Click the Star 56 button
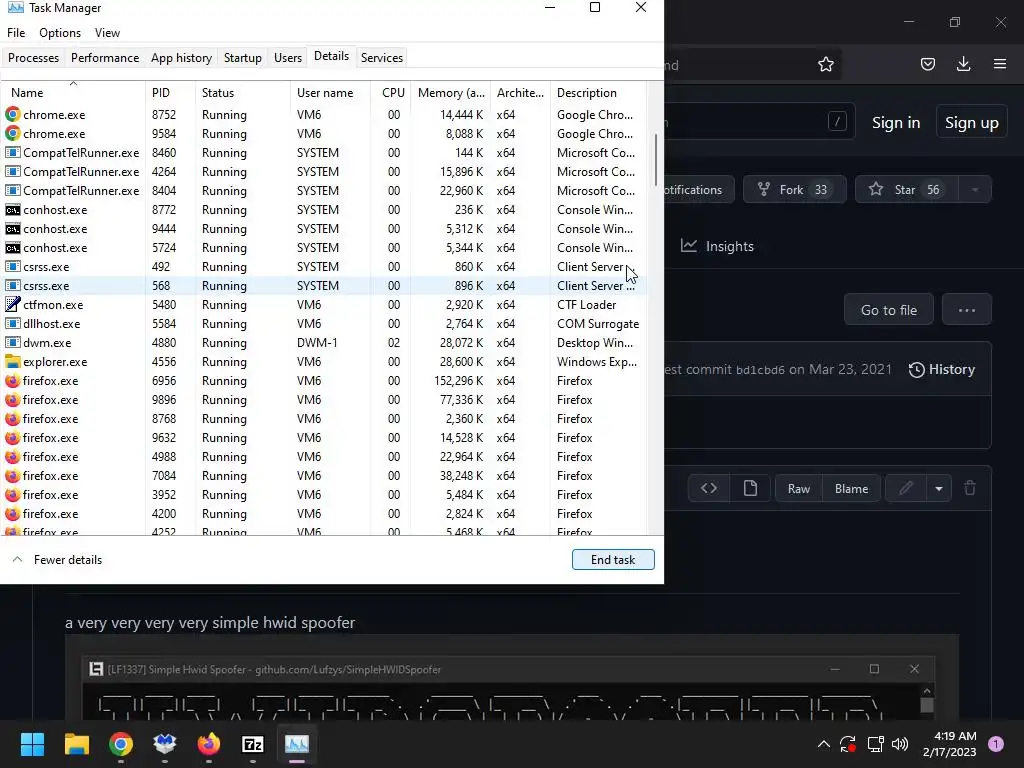 pyautogui.click(x=906, y=189)
